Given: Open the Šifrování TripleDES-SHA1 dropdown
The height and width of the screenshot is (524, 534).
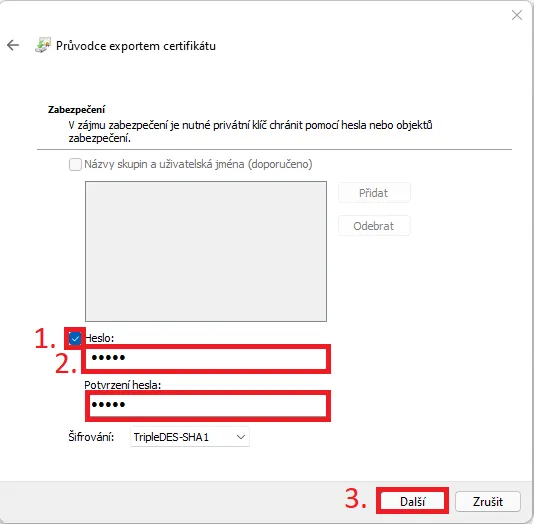Looking at the screenshot, I should [190, 436].
